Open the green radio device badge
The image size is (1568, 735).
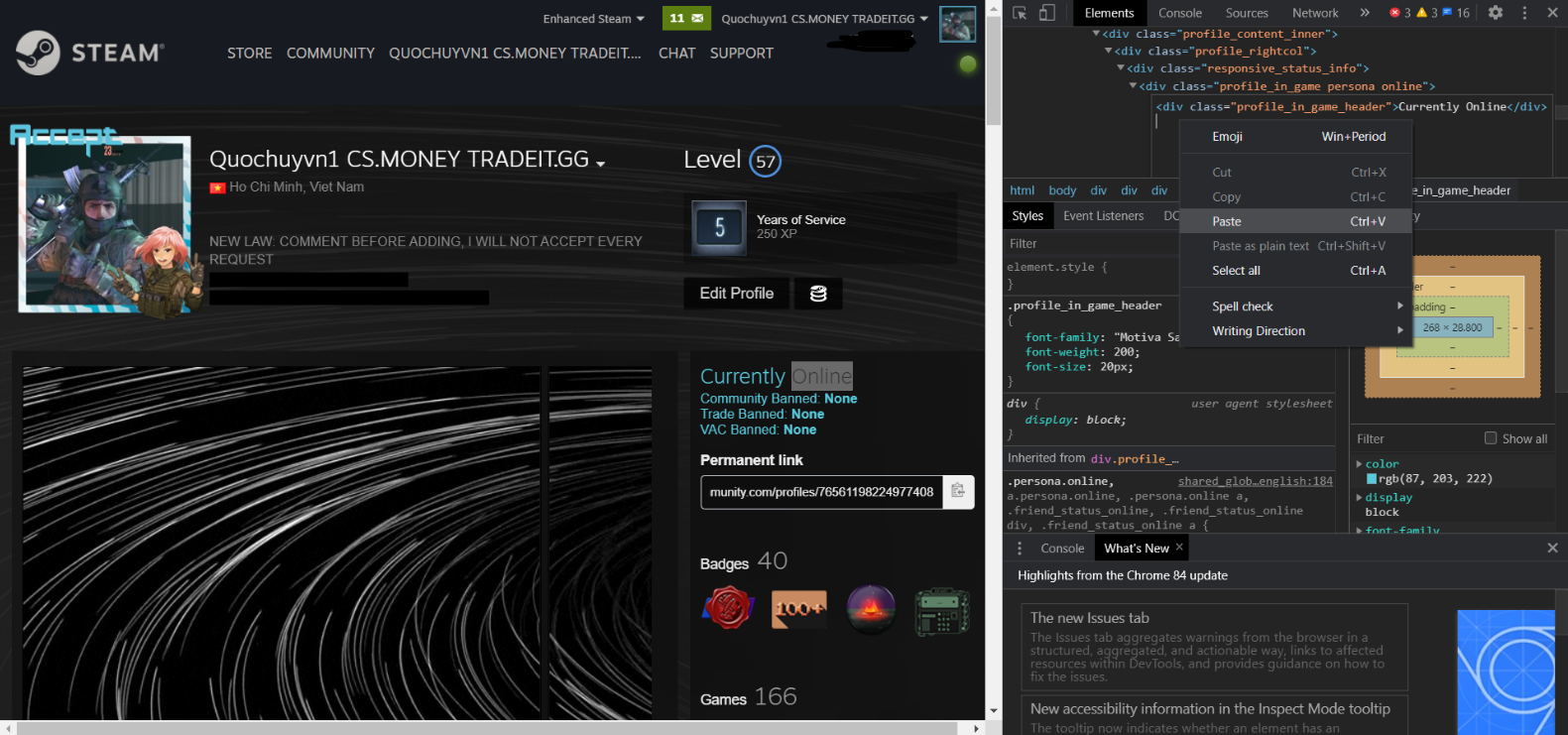(941, 610)
